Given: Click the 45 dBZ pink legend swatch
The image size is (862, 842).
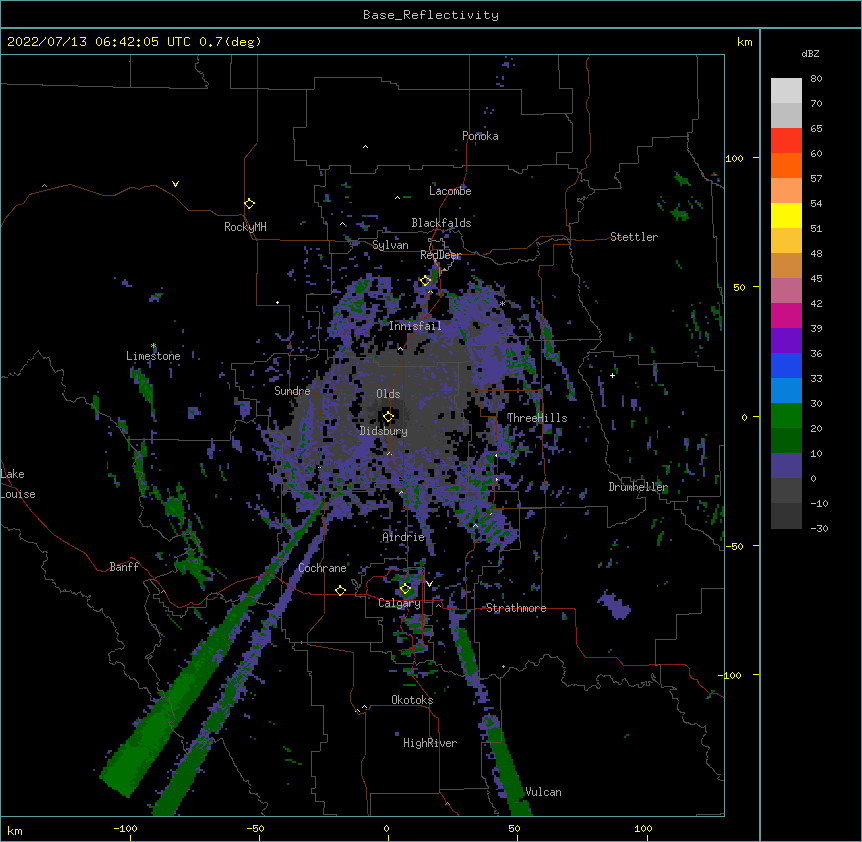Looking at the screenshot, I should 786,291.
